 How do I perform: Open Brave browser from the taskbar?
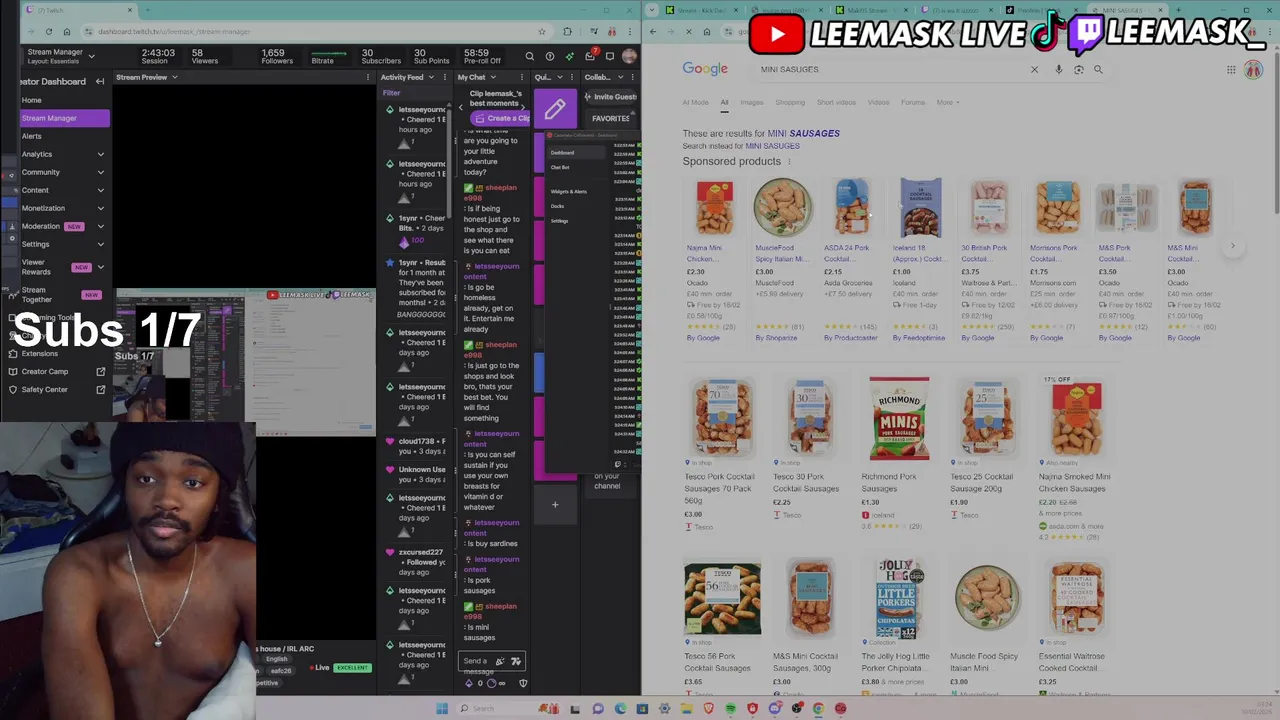pos(709,708)
